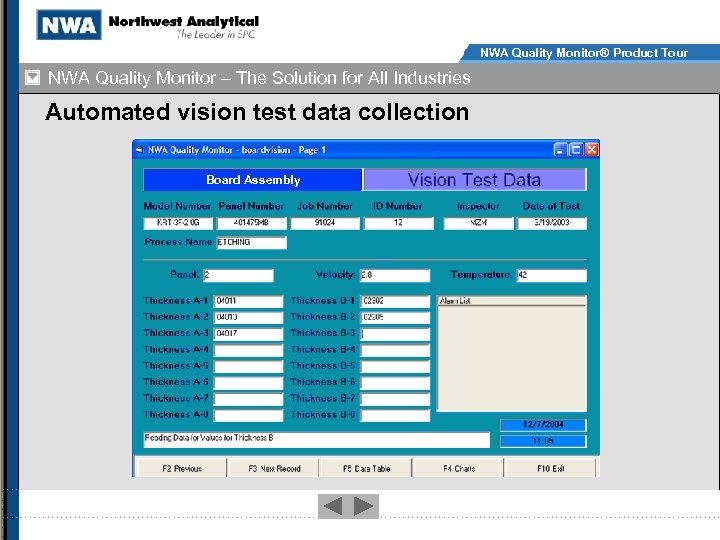Viewport: 720px width, 540px height.
Task: Click the empty Thickness B-8 field
Action: pos(395,415)
